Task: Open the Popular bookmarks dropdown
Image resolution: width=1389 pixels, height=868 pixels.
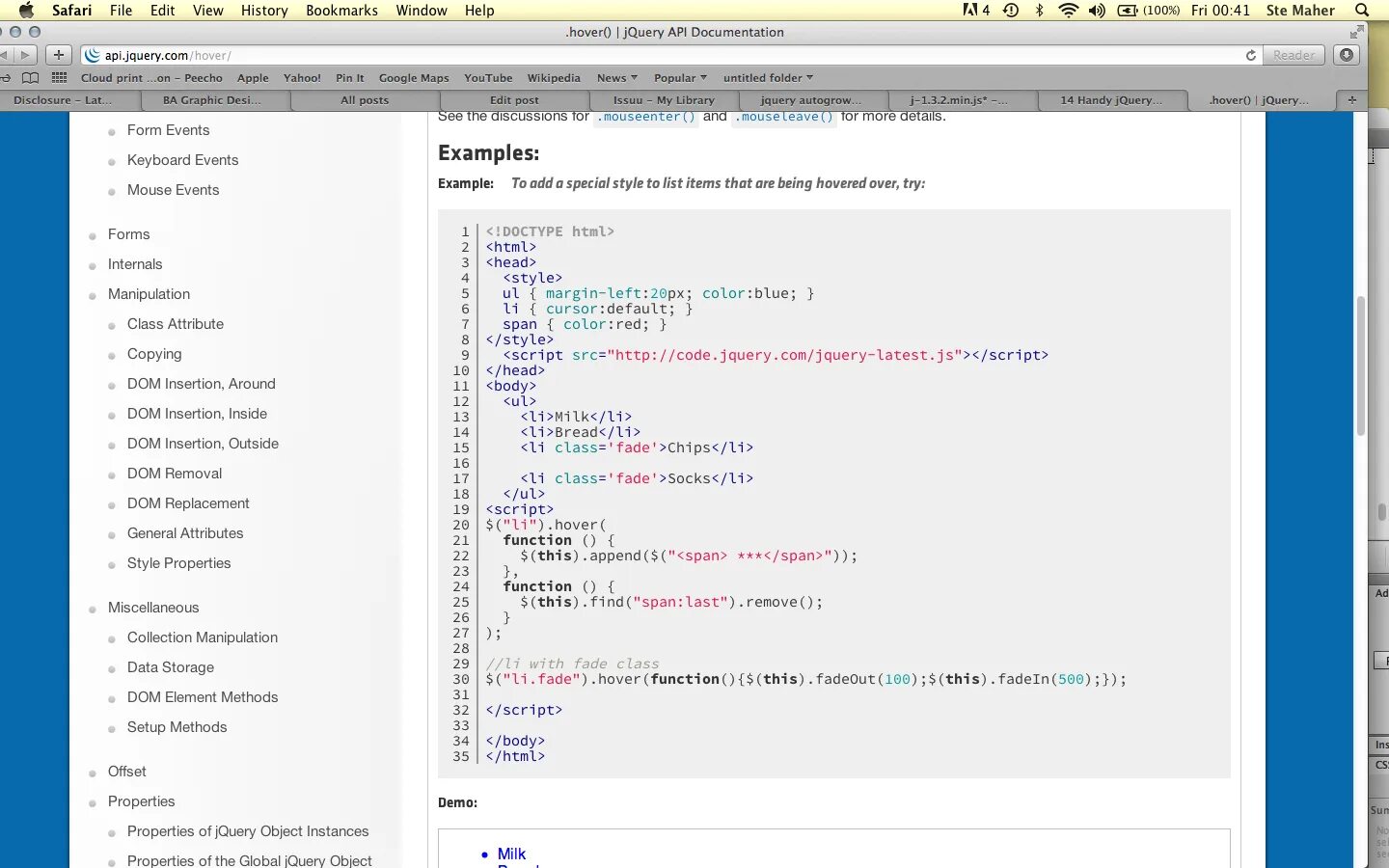Action: tap(680, 78)
